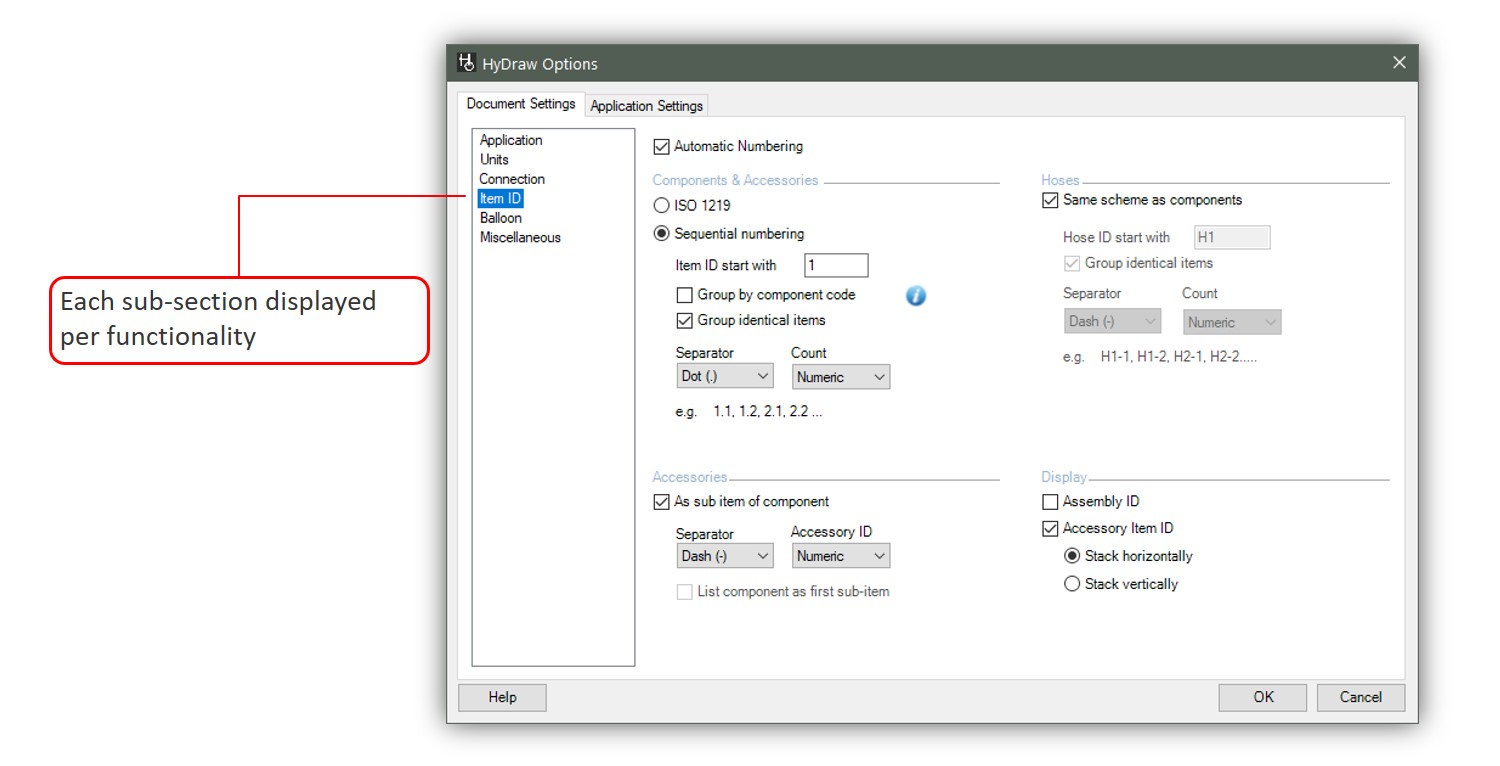
Task: Toggle the Automatic Numbering checkbox
Action: (661, 147)
